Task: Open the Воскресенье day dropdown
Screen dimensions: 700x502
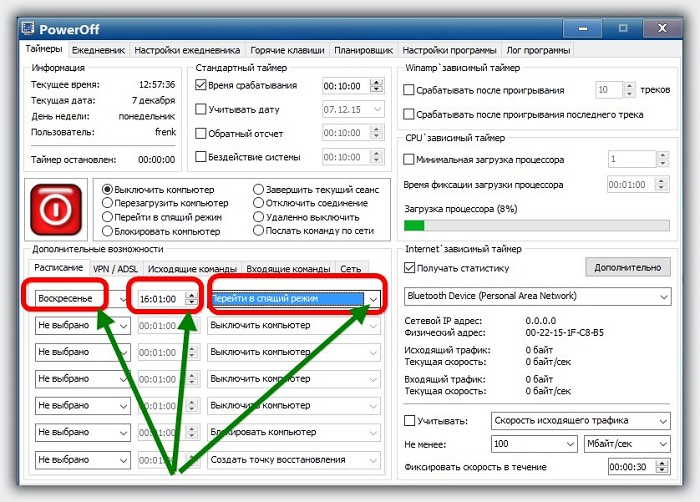Action: click(x=82, y=298)
